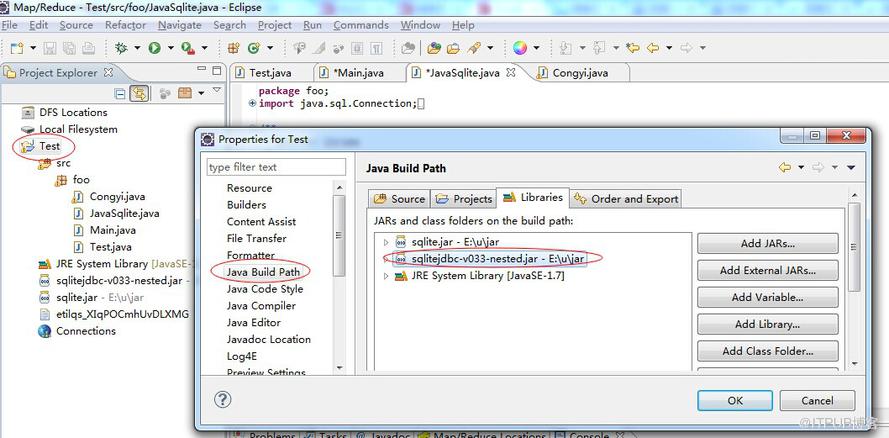The image size is (889, 438).
Task: Click the Add JARs... button
Action: click(x=768, y=244)
